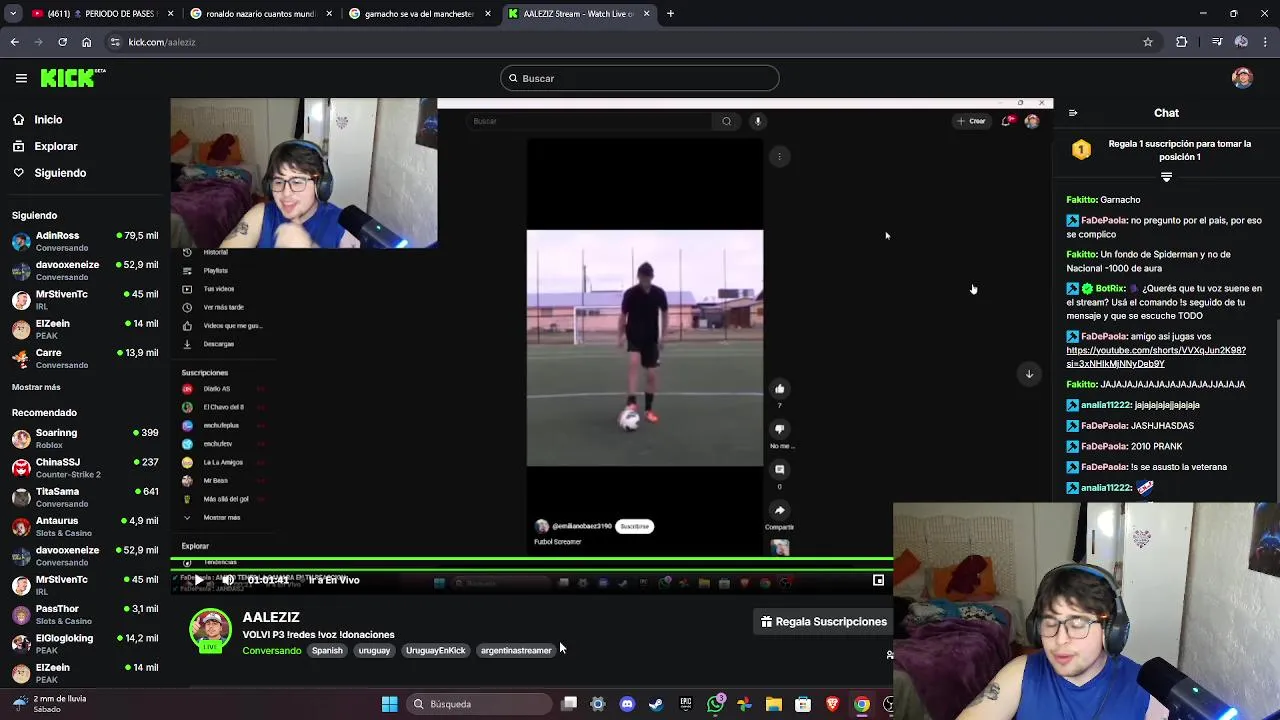The height and width of the screenshot is (720, 1280).
Task: Go back in browser
Action: pos(14,42)
